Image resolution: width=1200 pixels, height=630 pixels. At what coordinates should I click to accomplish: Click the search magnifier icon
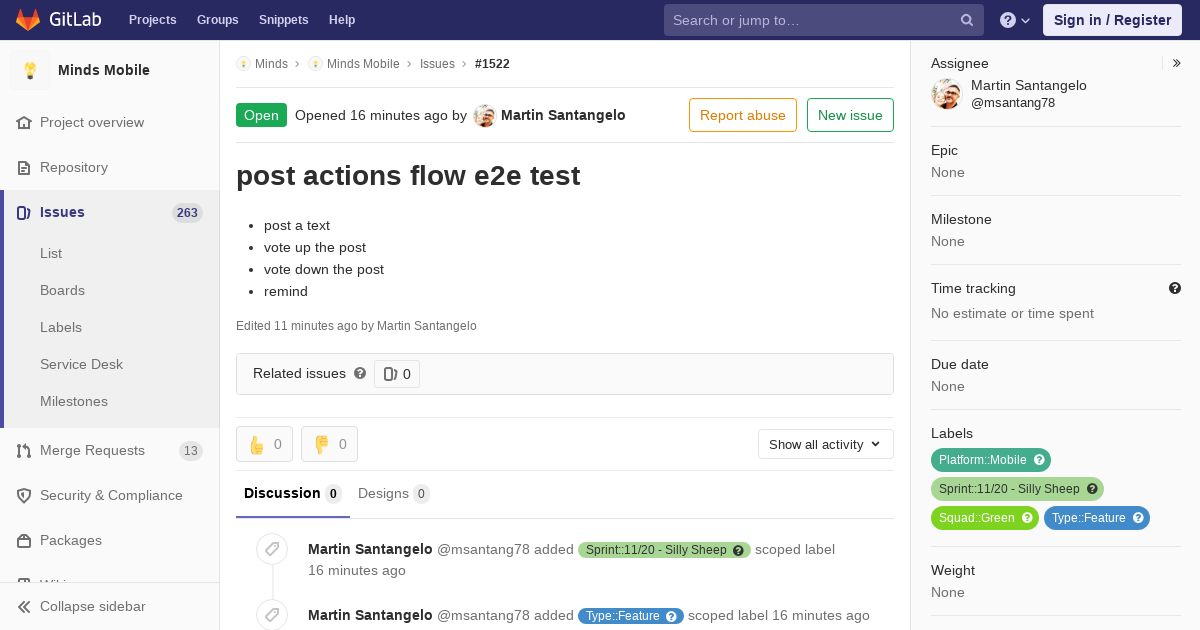coord(967,20)
